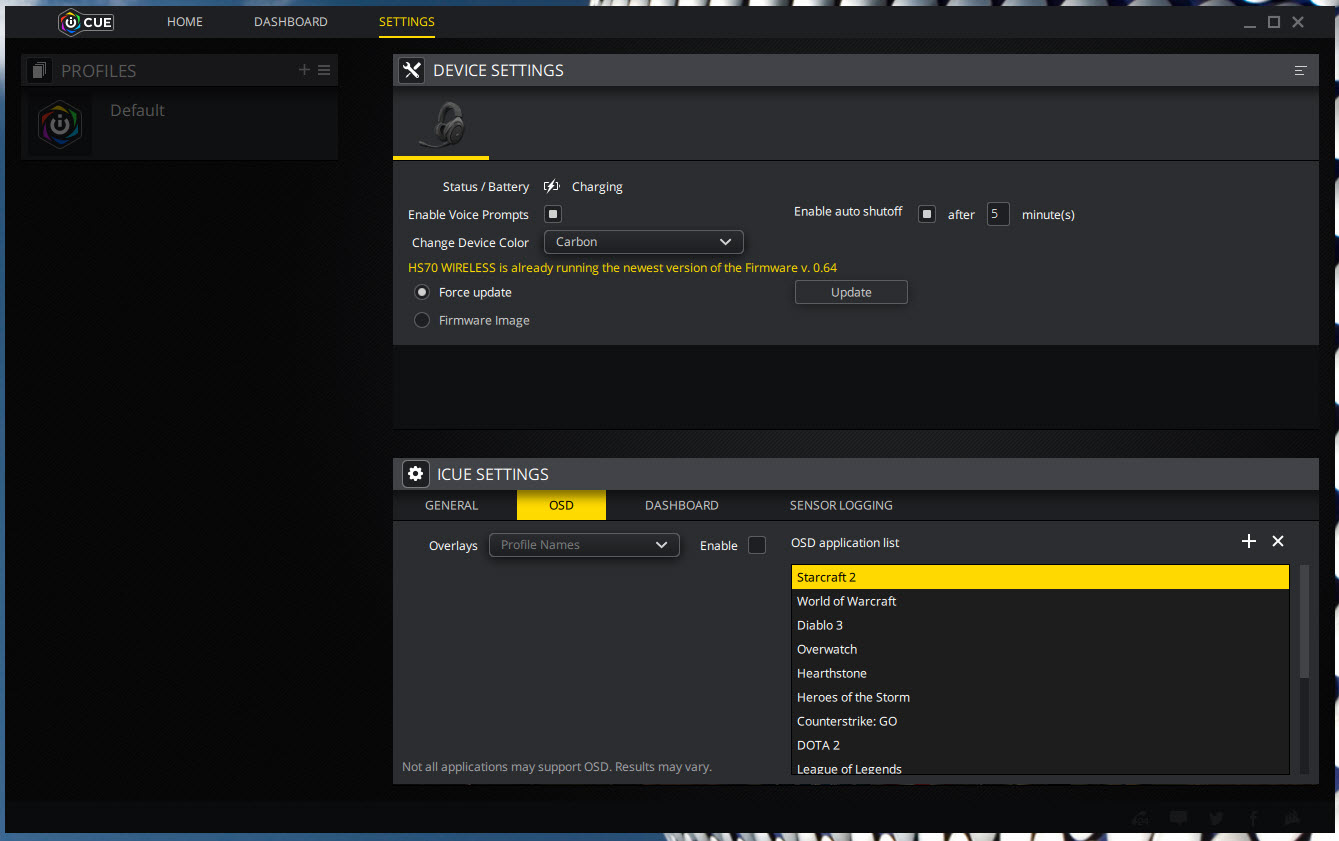The width and height of the screenshot is (1339, 841).
Task: Click the firmware Update button
Action: (x=851, y=292)
